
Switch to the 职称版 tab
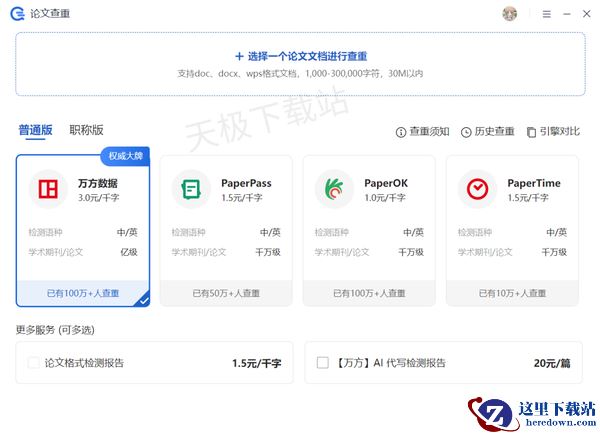86,130
